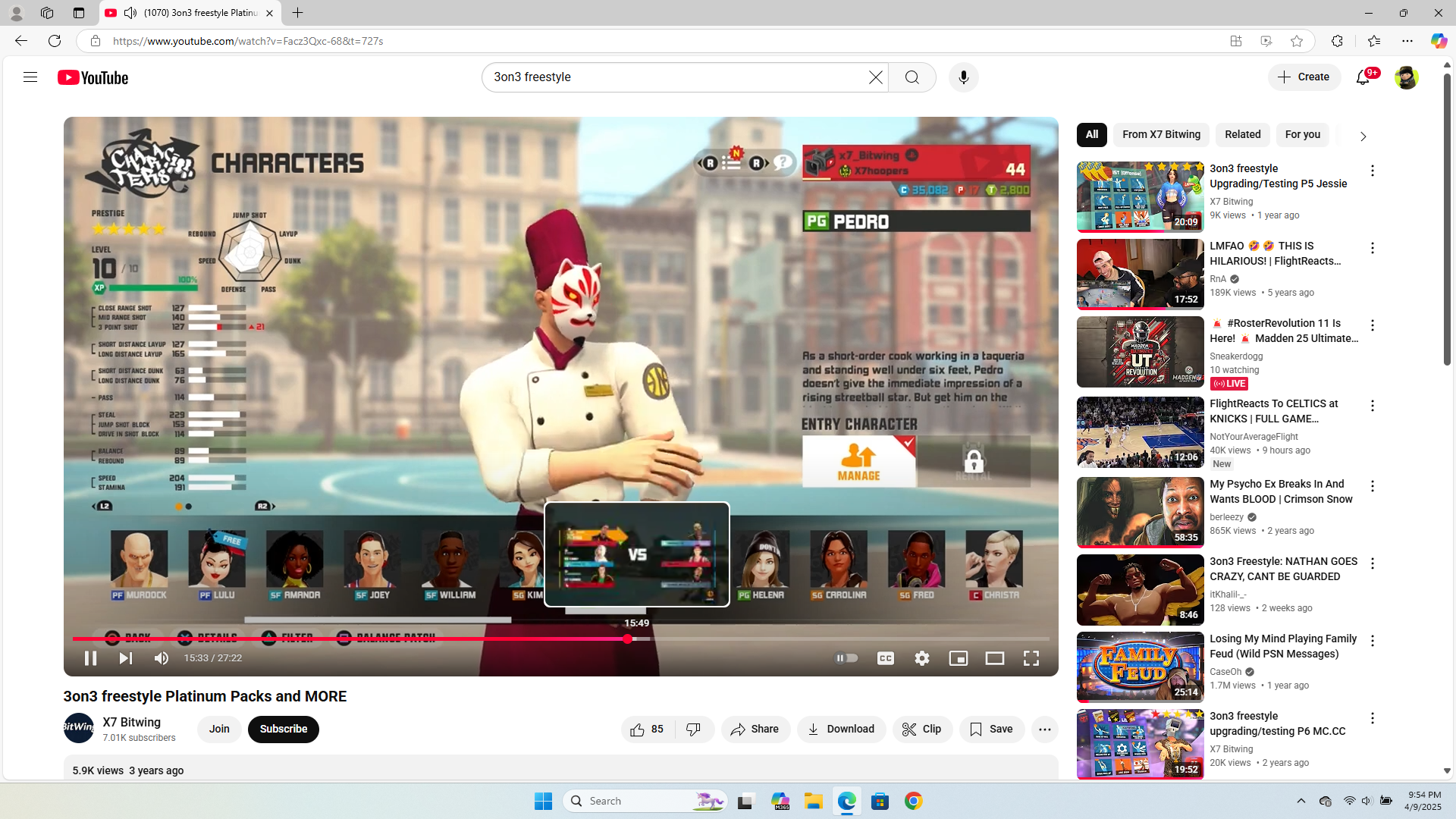Select the For you filter chip
The width and height of the screenshot is (1456, 819).
pyautogui.click(x=1303, y=135)
